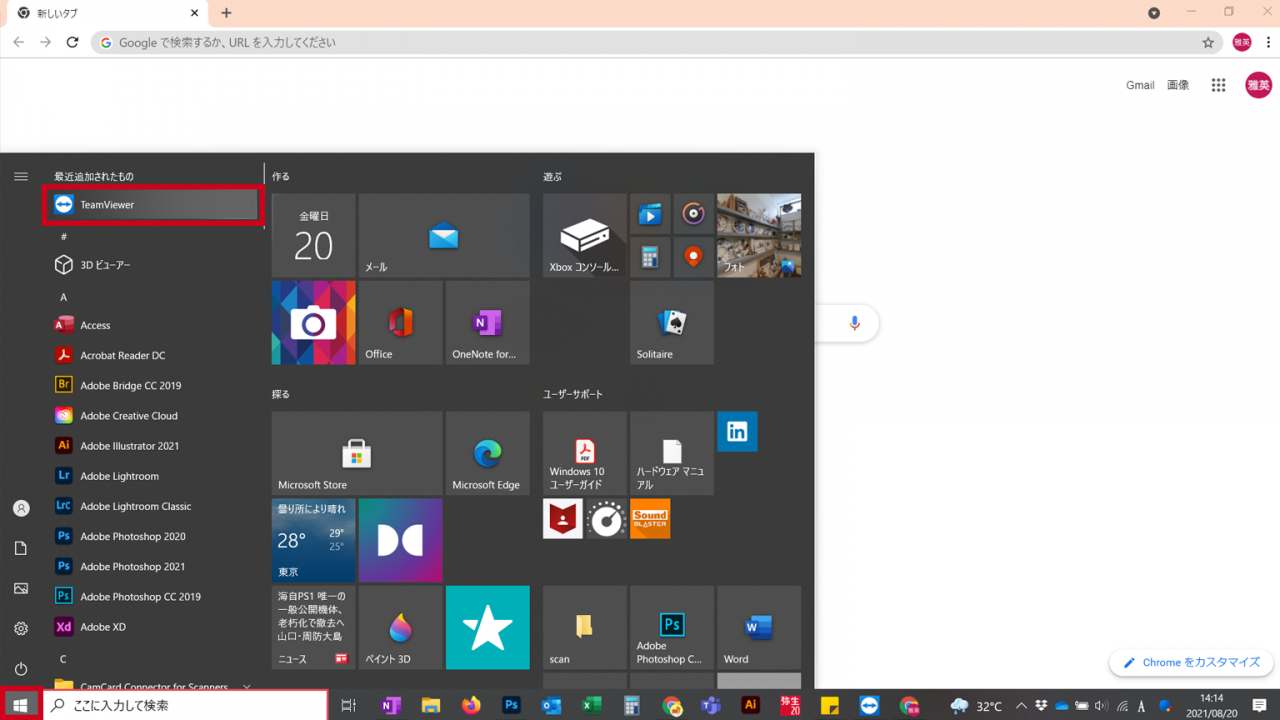Open the Gmail link

[x=1140, y=86]
